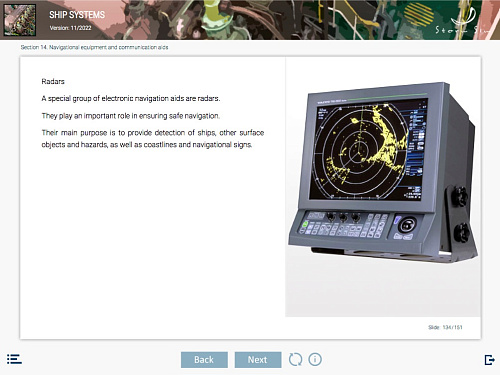The height and width of the screenshot is (375, 500).
Task: Click the logo in header right
Action: coord(462,21)
